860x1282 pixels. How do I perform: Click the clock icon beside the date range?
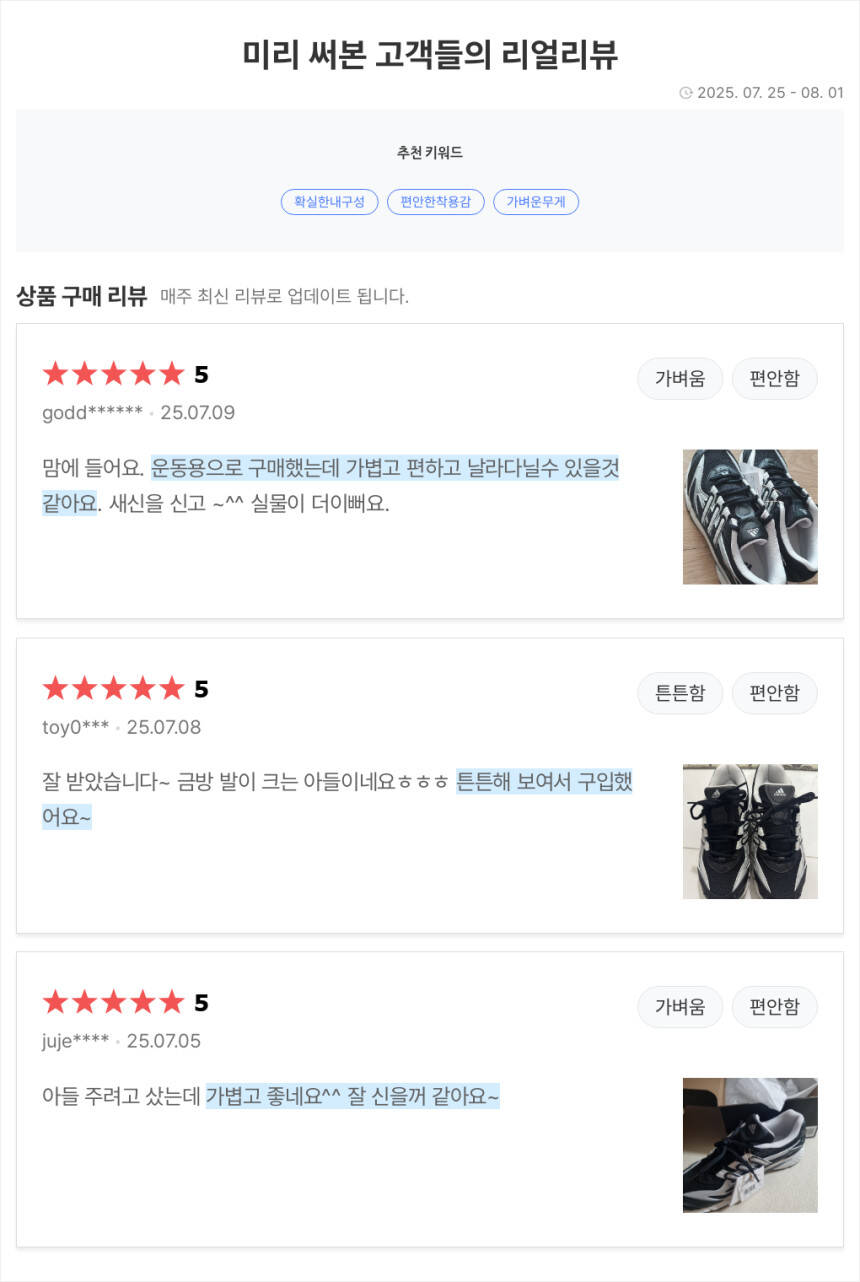(685, 93)
